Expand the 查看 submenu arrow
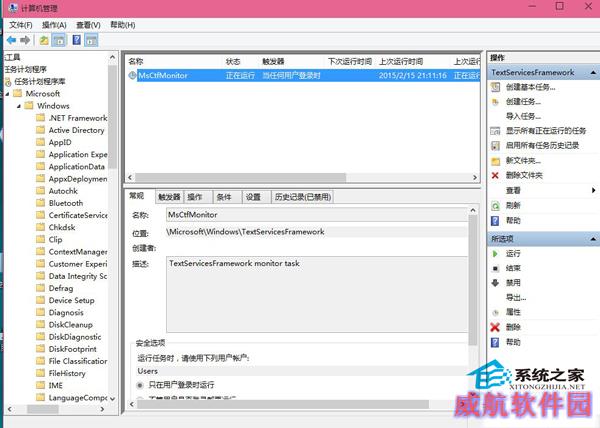 tap(593, 190)
